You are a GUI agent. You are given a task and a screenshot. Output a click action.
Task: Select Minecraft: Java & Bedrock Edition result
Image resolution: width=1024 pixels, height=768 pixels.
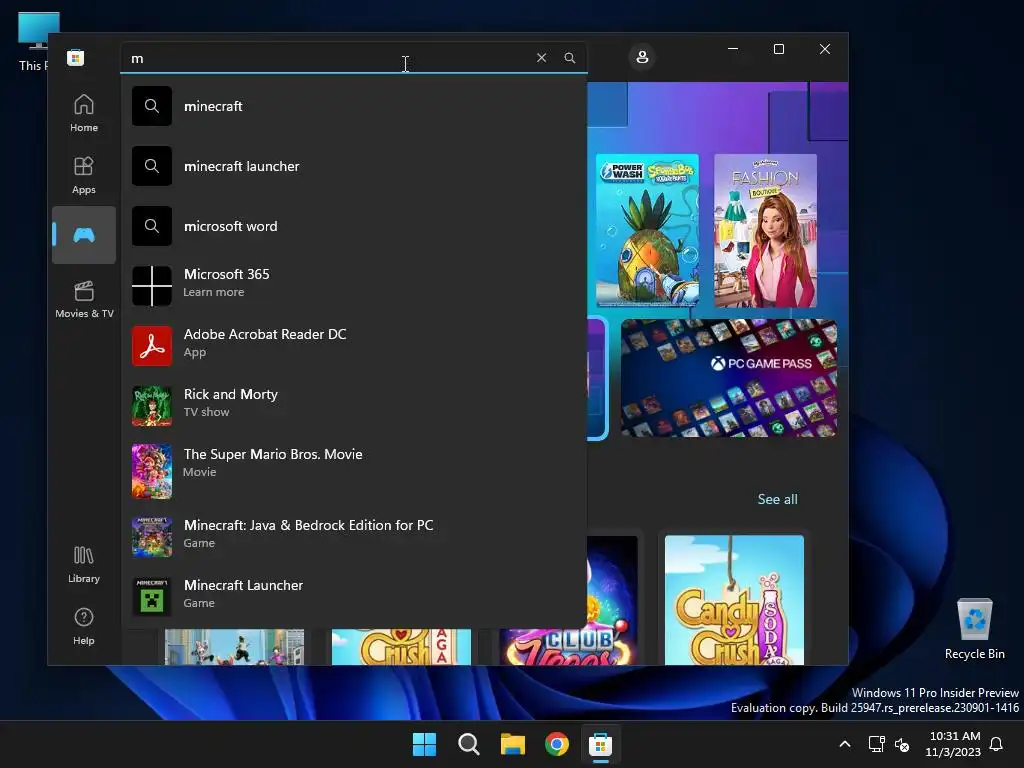pyautogui.click(x=353, y=537)
